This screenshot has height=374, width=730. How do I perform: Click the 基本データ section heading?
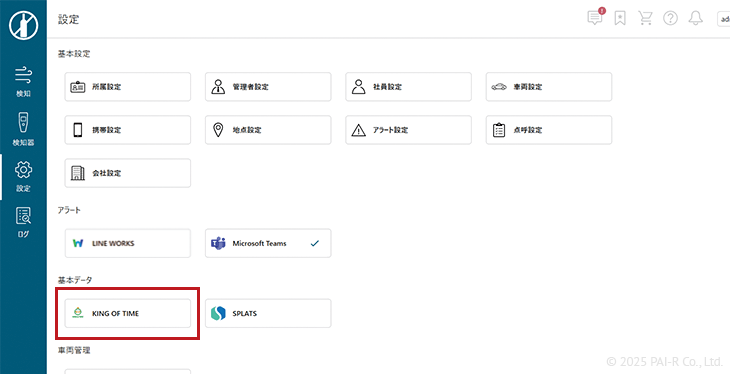click(x=75, y=280)
